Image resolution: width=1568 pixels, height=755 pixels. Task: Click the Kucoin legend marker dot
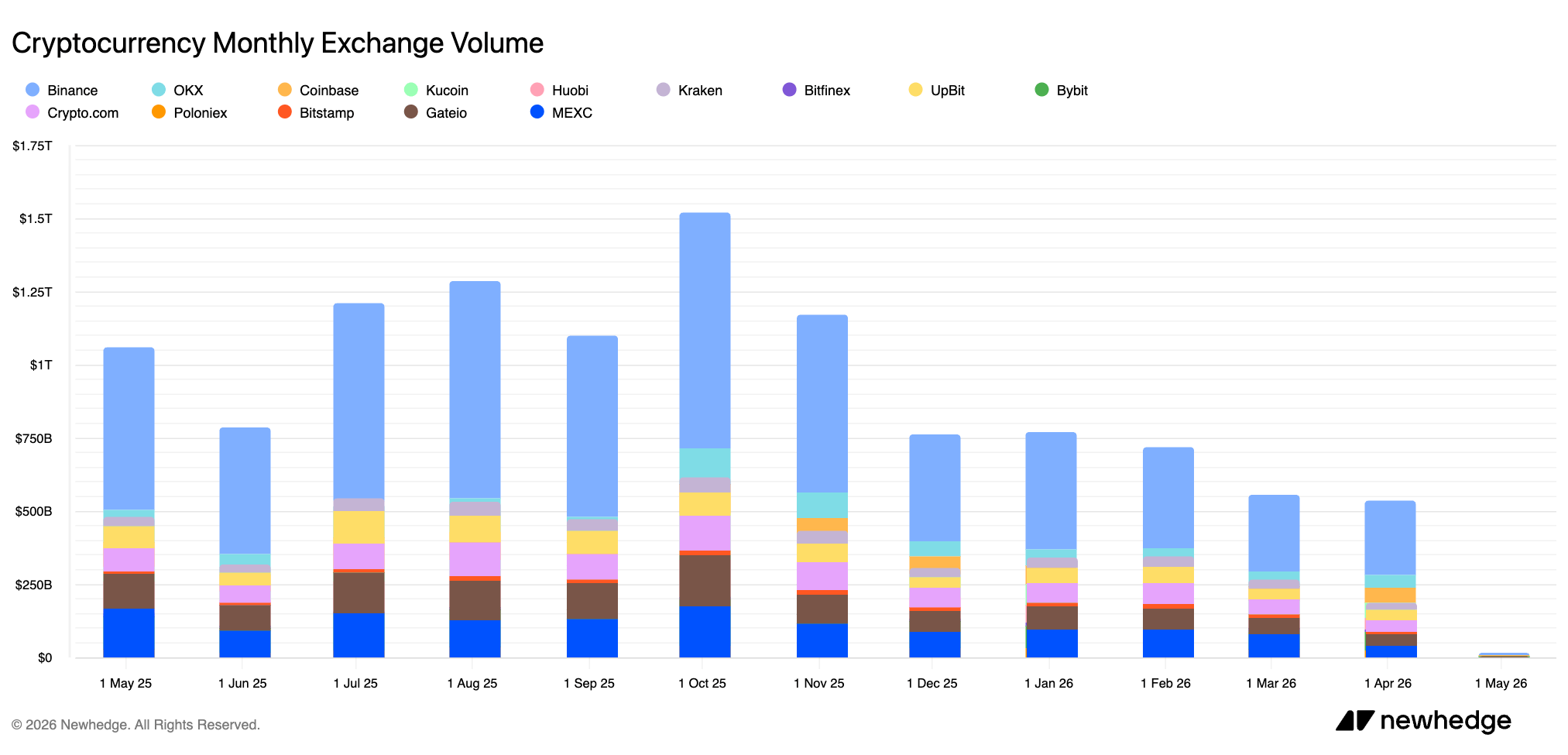[x=411, y=90]
